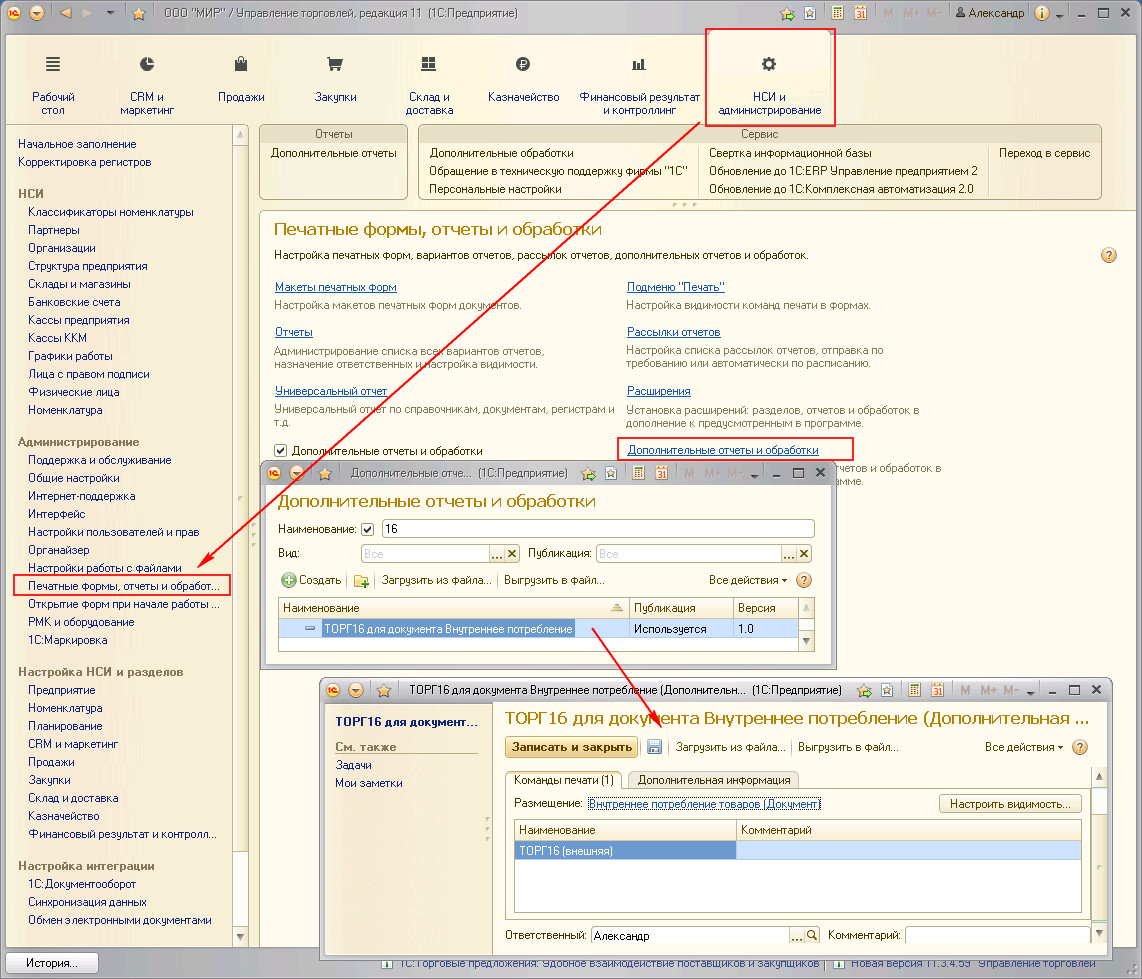Collapse the ТОРГ16 row tree marker
The image size is (1142, 979).
pyautogui.click(x=310, y=628)
